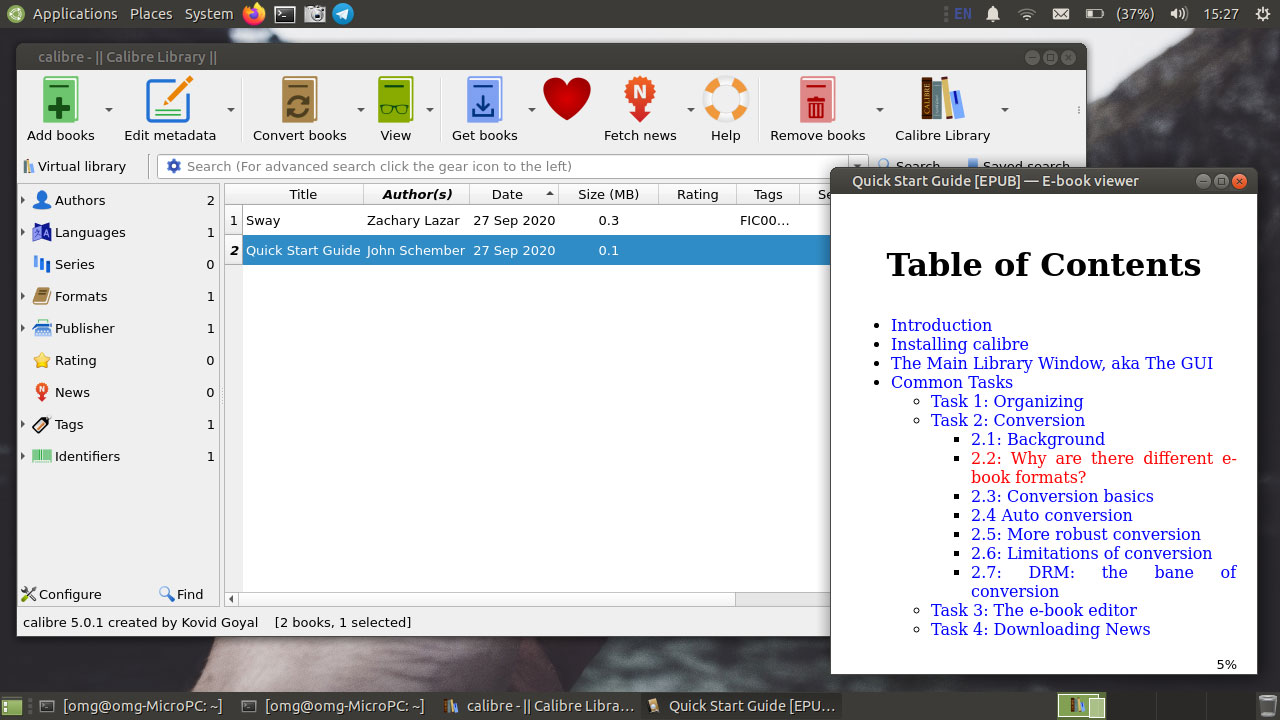Screen dimensions: 1280x720
Task: Open the Introduction link in the contents
Action: [x=941, y=325]
